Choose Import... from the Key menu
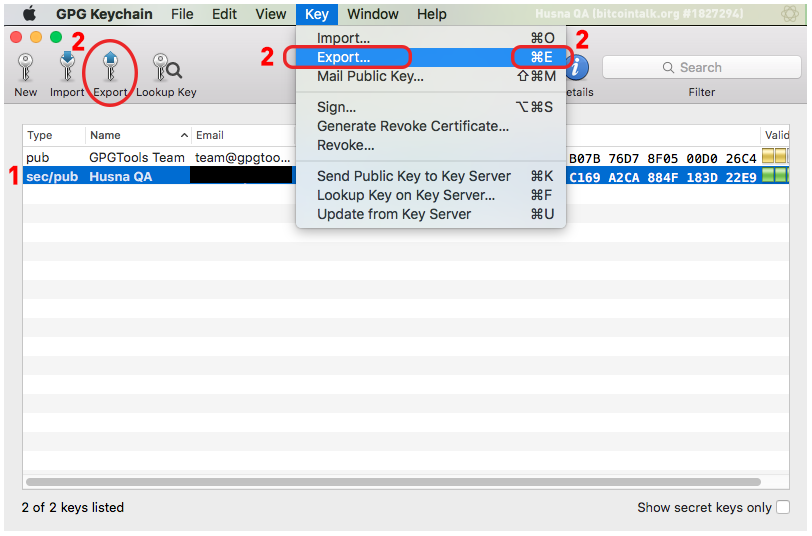Image resolution: width=812 pixels, height=536 pixels. point(430,38)
